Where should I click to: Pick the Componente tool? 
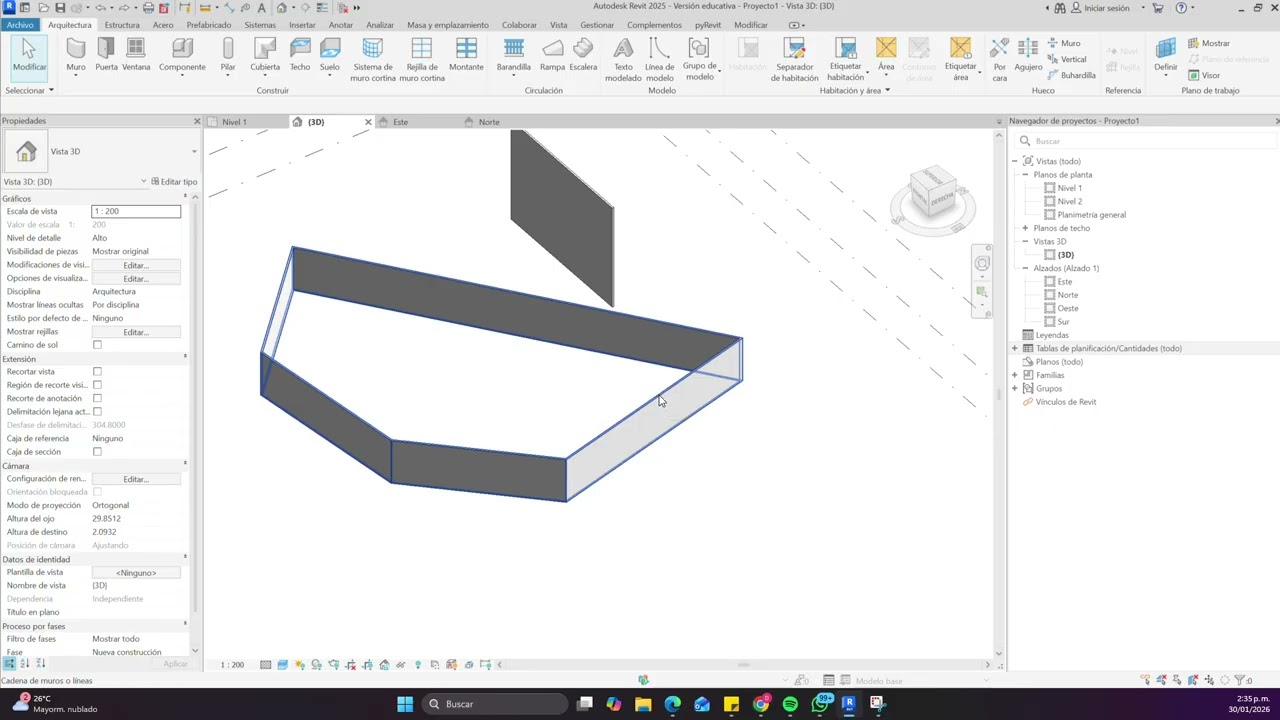[182, 55]
